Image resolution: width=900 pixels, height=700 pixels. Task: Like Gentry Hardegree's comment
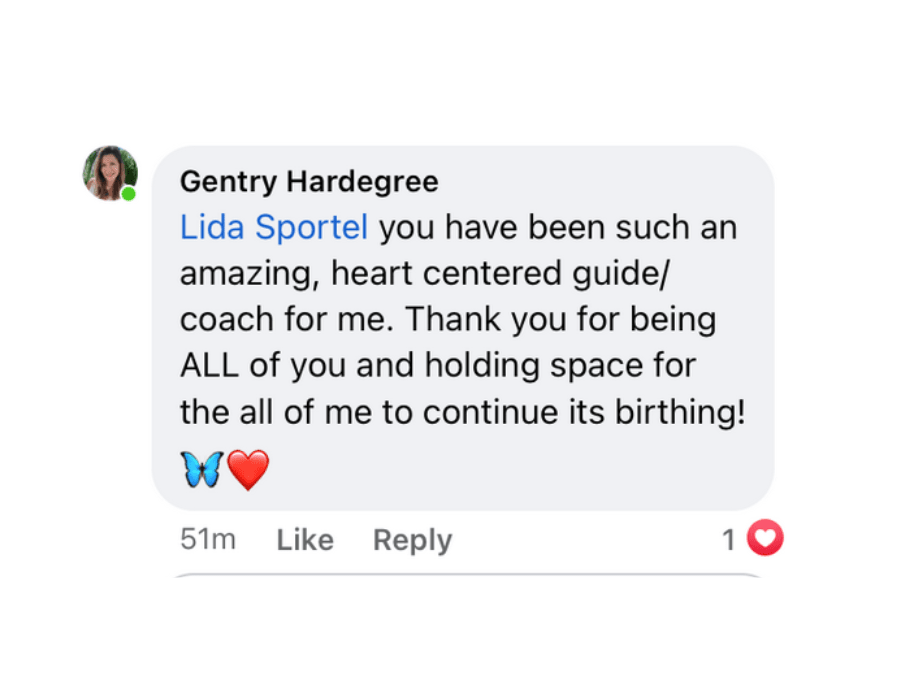[x=305, y=540]
